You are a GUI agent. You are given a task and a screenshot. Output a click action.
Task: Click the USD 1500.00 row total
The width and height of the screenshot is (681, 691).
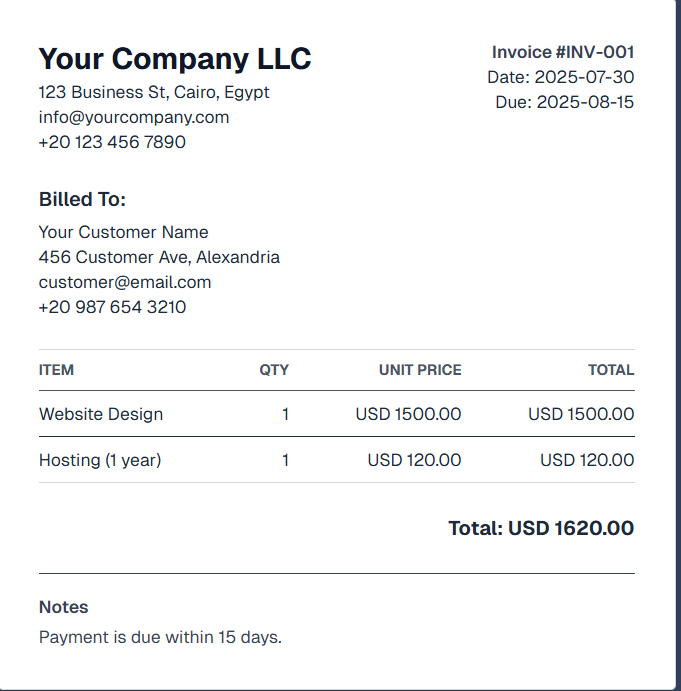pos(581,414)
